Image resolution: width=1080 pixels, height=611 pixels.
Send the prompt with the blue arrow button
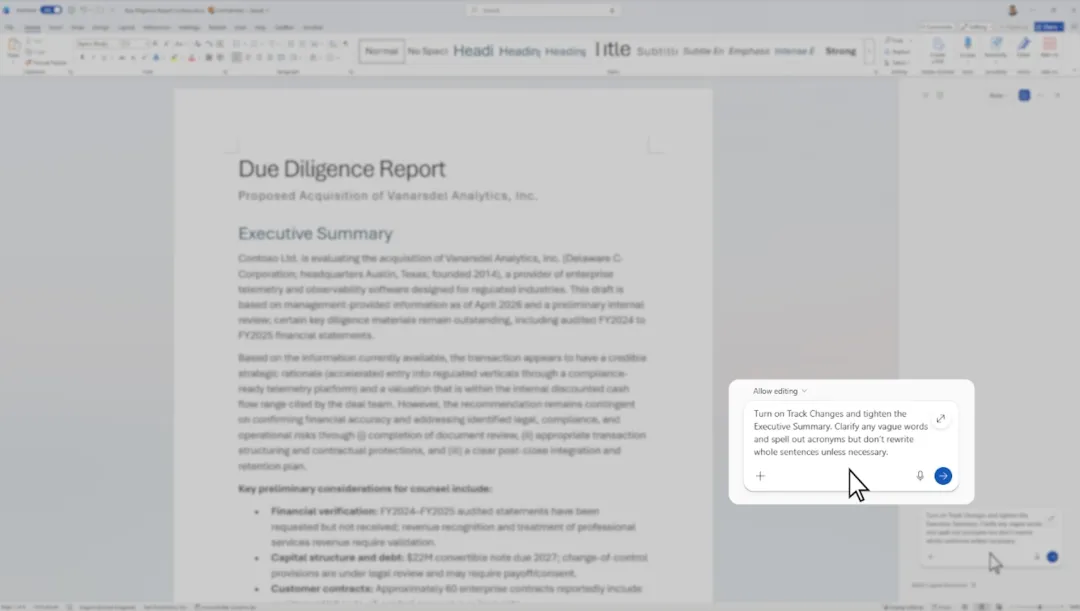point(943,476)
